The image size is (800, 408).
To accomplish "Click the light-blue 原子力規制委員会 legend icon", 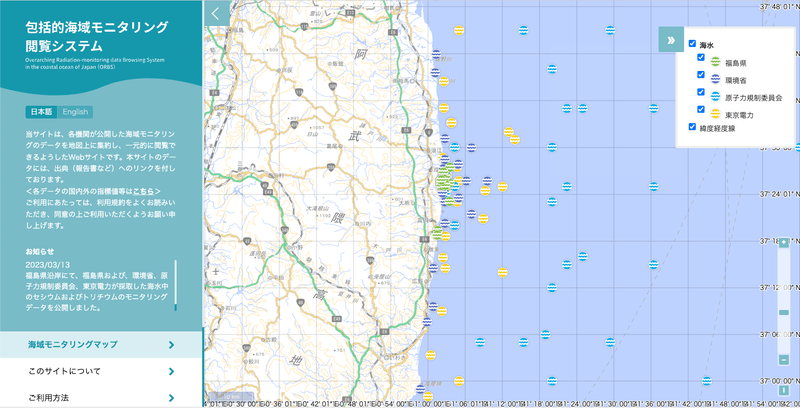I will tap(715, 96).
